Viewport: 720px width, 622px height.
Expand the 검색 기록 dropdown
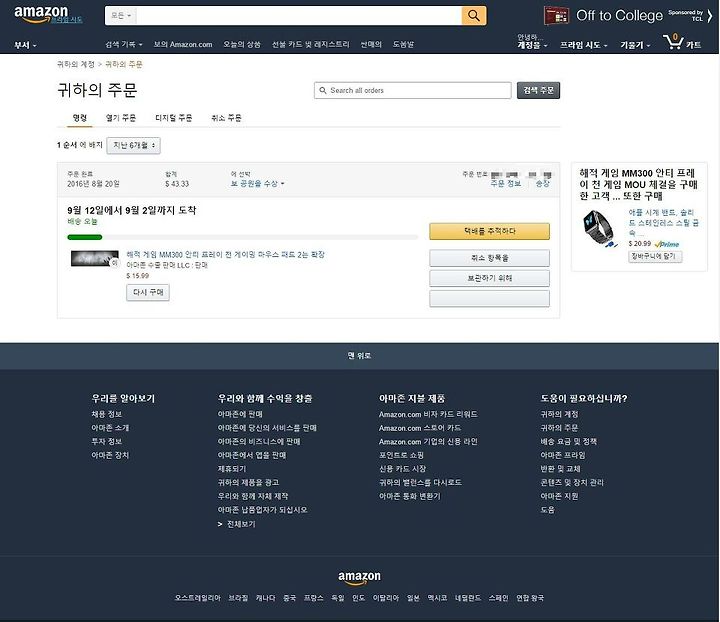124,45
